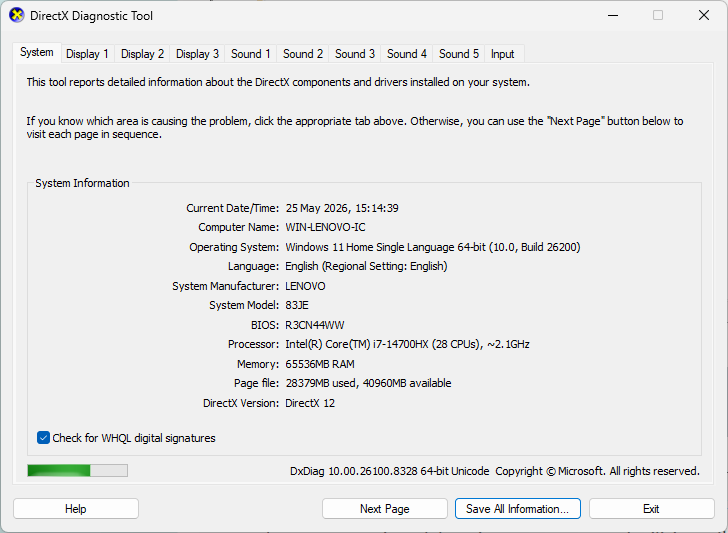This screenshot has width=728, height=533.
Task: Open the Input tab
Action: (x=503, y=54)
